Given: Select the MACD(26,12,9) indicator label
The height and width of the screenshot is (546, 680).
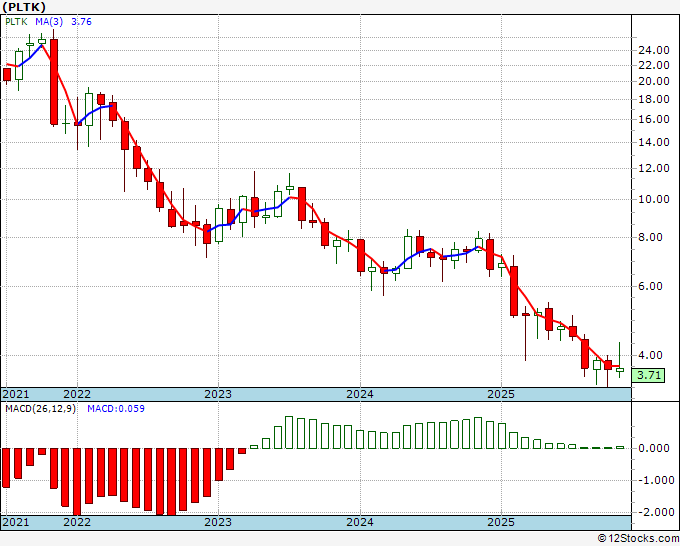Looking at the screenshot, I should (x=40, y=409).
